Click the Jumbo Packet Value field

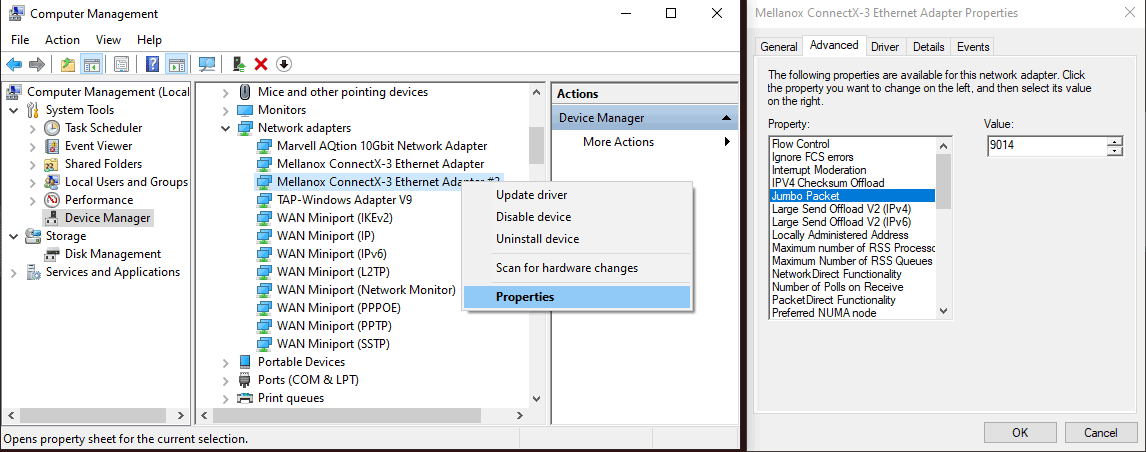point(1047,146)
